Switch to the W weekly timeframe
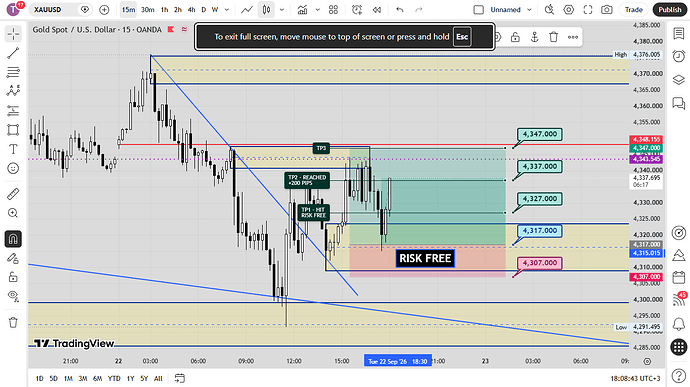The image size is (690, 387). click(215, 9)
